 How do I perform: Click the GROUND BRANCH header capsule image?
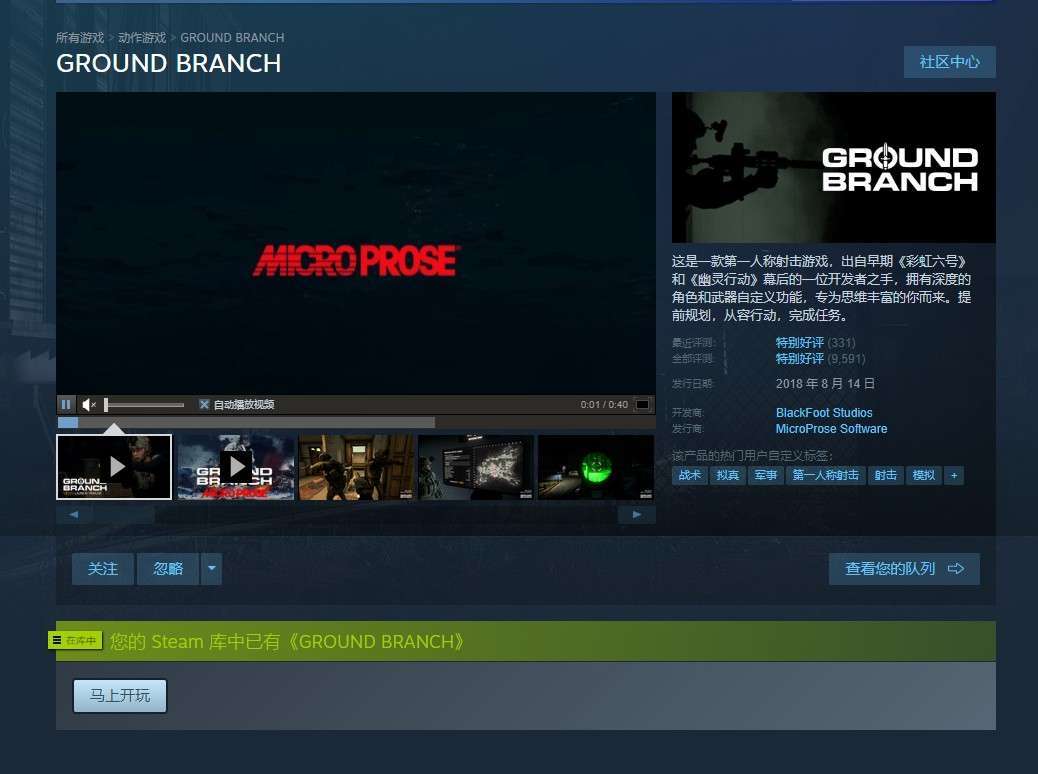click(833, 168)
